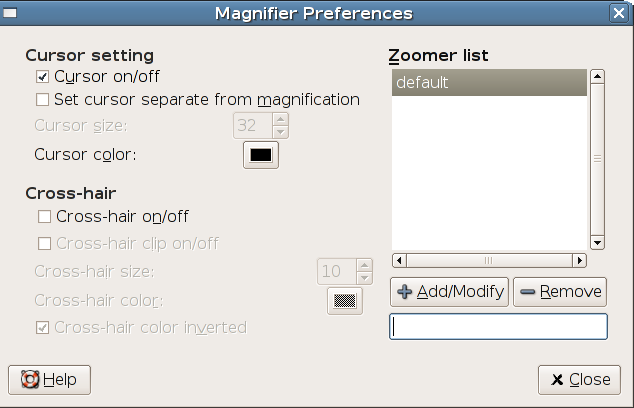Enable the Cross-hair on/off checkbox
The width and height of the screenshot is (634, 408).
(43, 216)
